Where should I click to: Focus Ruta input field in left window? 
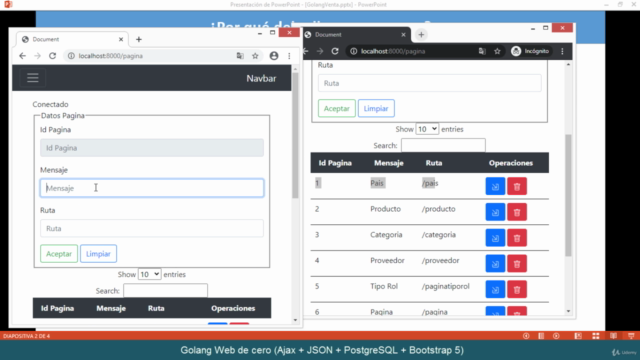click(152, 228)
